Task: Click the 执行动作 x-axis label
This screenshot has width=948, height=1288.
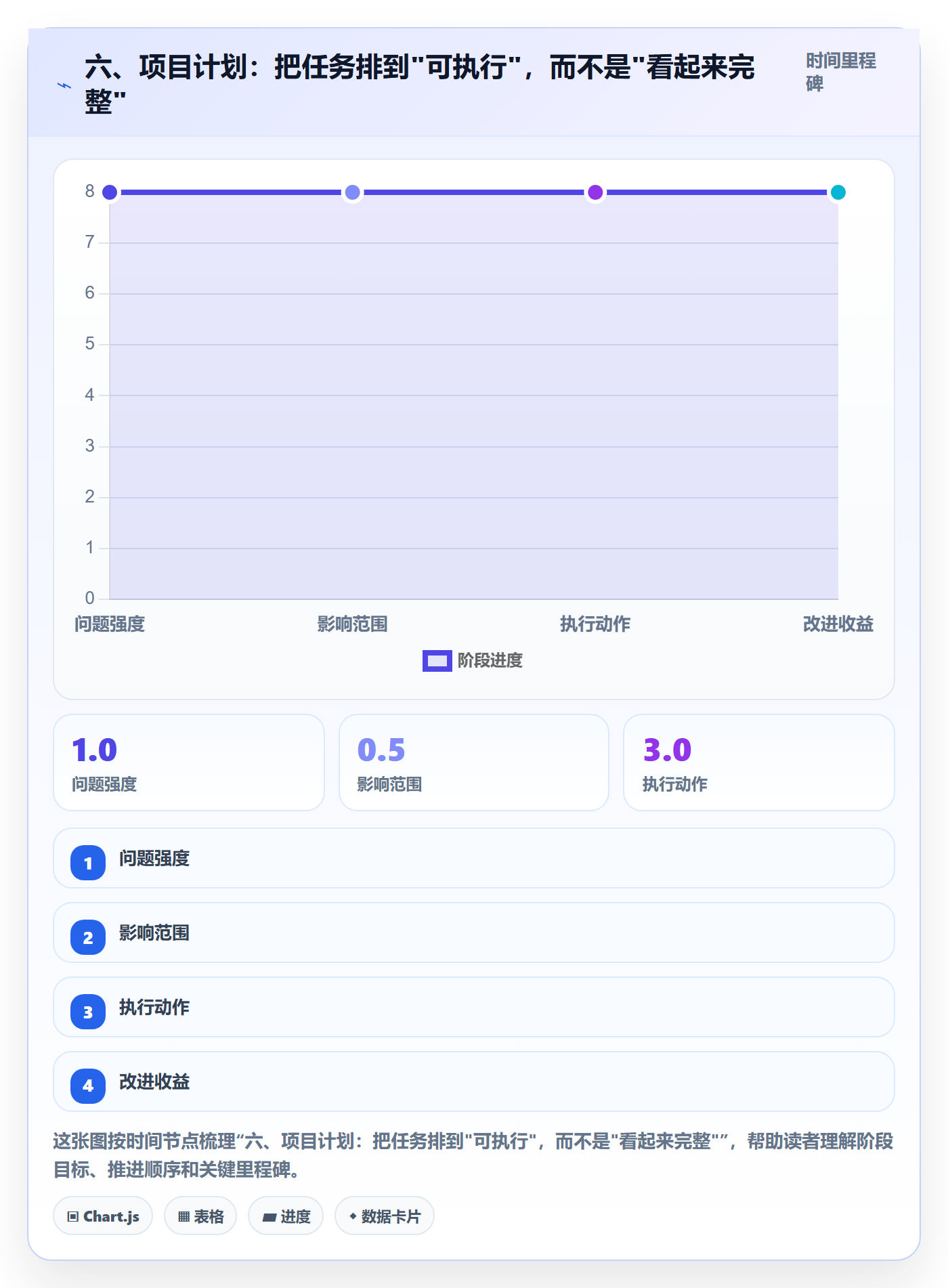Action: [x=595, y=624]
